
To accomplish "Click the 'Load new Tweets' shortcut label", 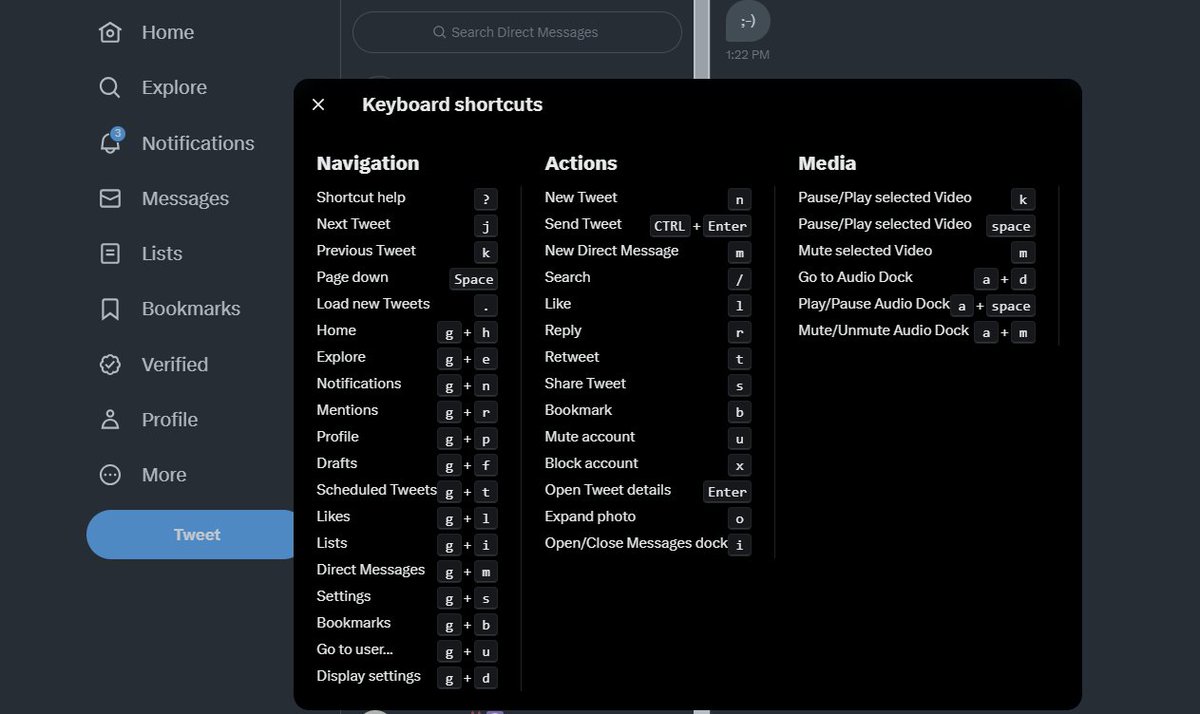I will (x=373, y=304).
